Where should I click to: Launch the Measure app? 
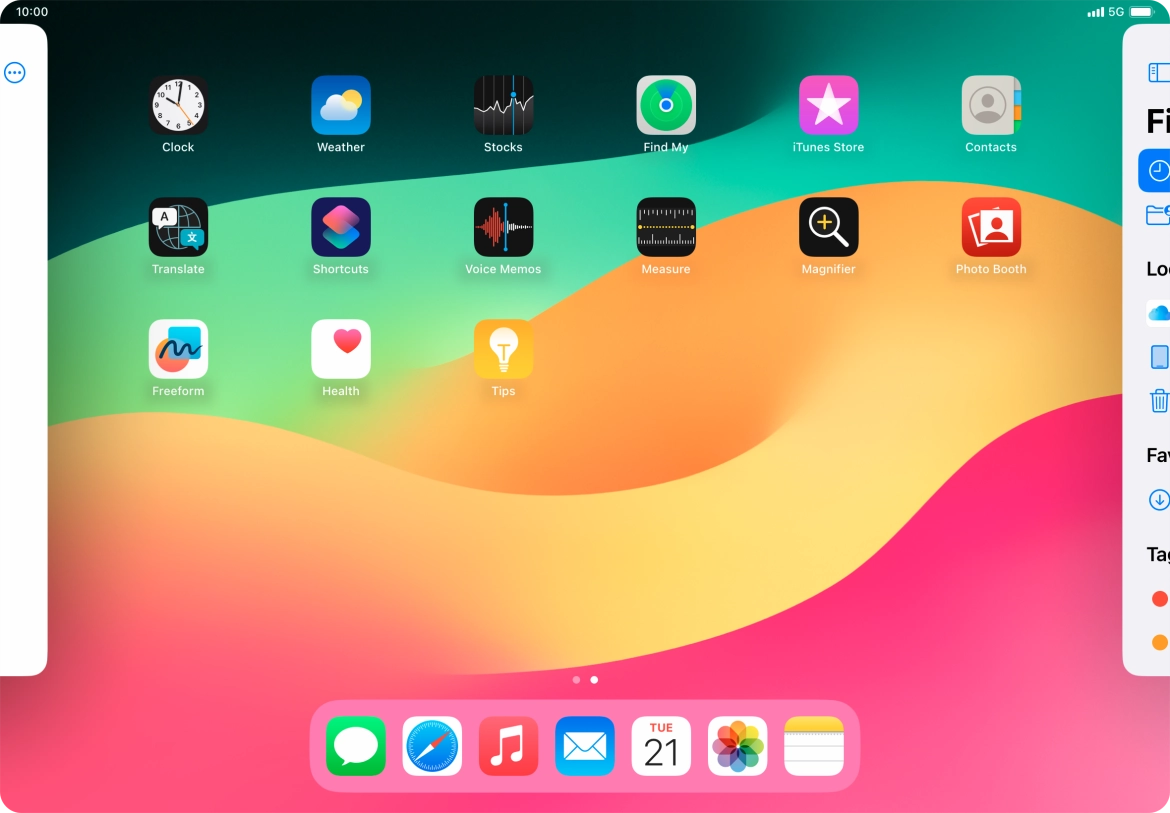coord(665,227)
